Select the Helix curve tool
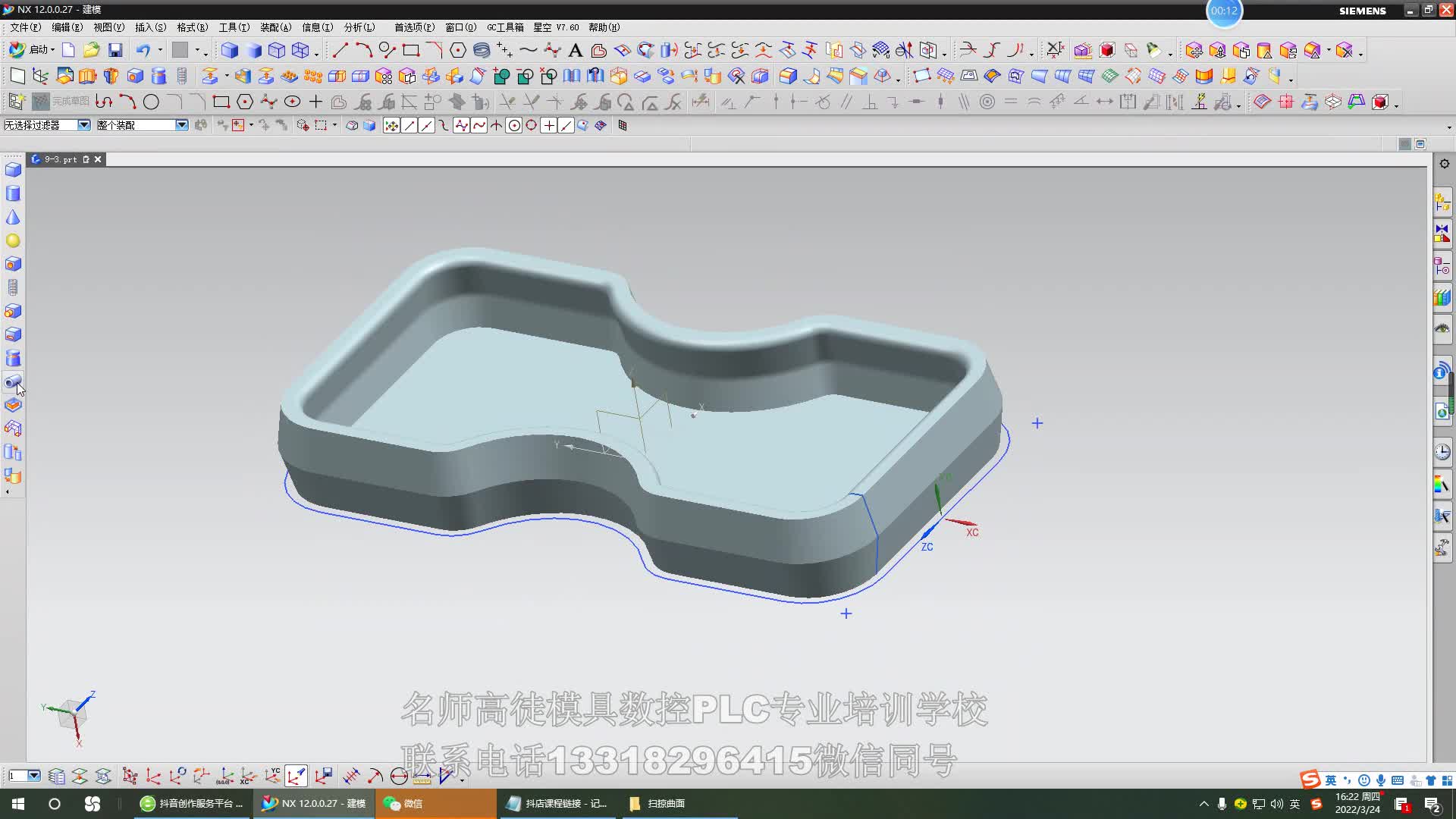 pyautogui.click(x=482, y=50)
